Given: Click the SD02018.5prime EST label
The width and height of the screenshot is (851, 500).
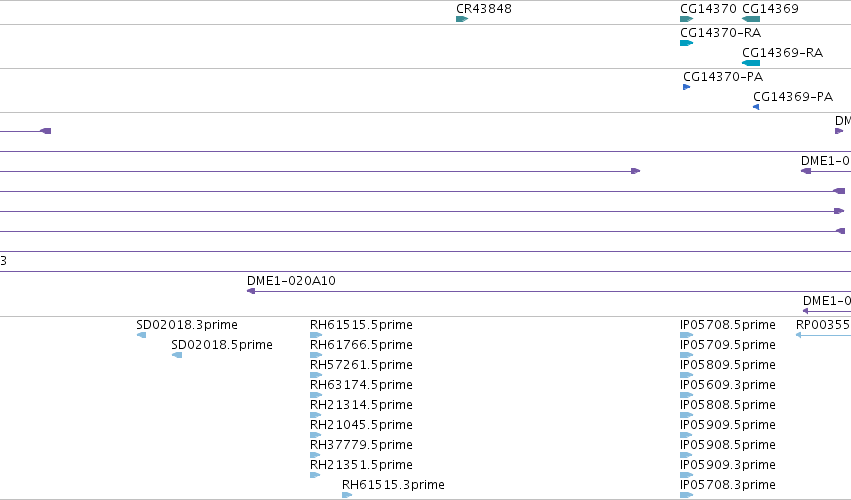Looking at the screenshot, I should coord(221,345).
